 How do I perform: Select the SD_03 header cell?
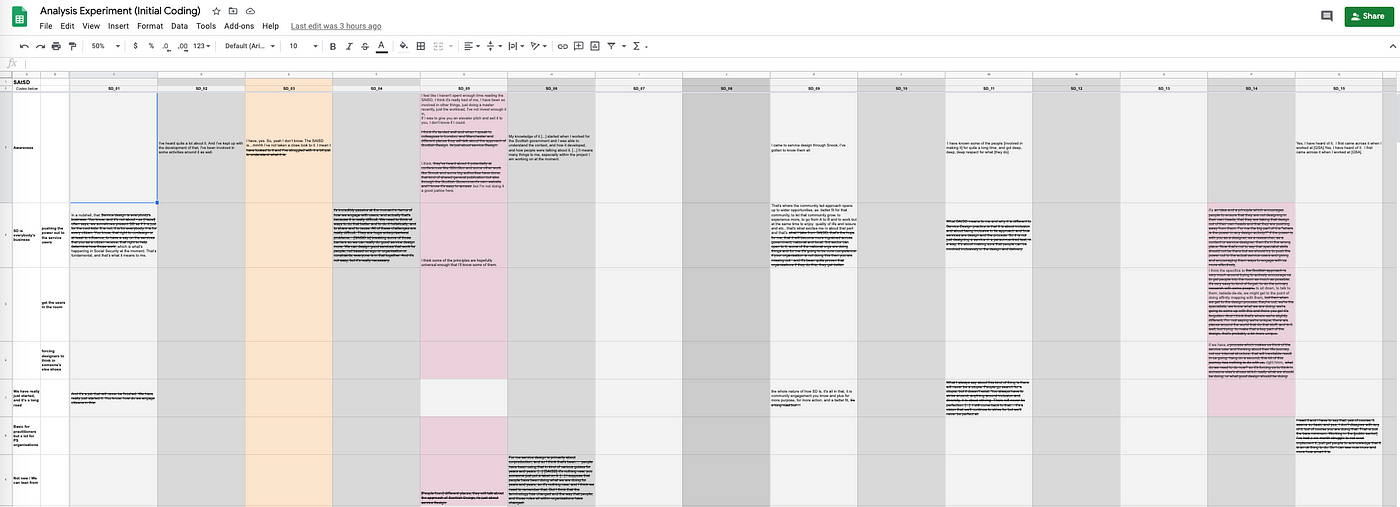click(288, 89)
